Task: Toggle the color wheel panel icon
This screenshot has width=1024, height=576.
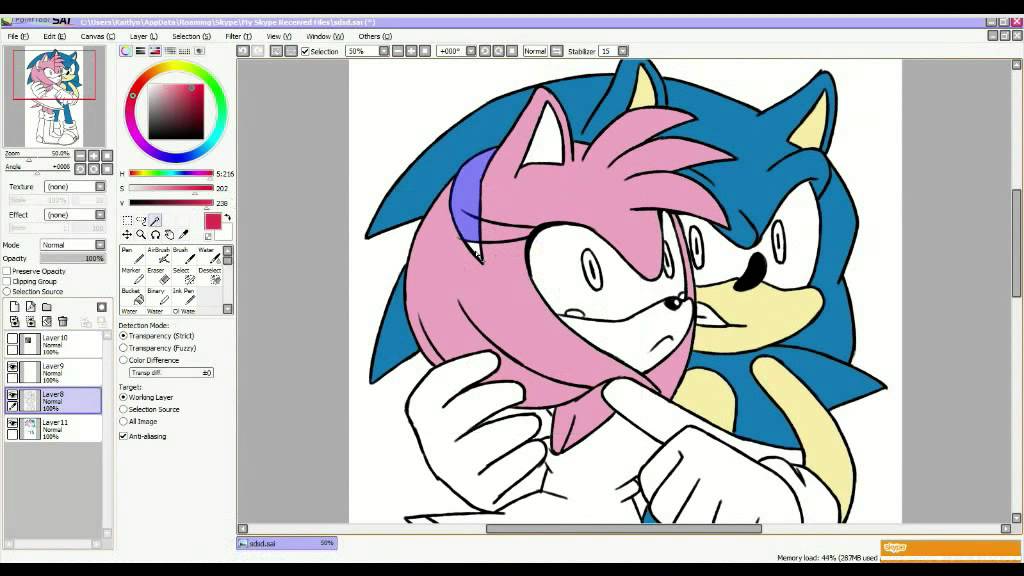Action: pos(125,50)
